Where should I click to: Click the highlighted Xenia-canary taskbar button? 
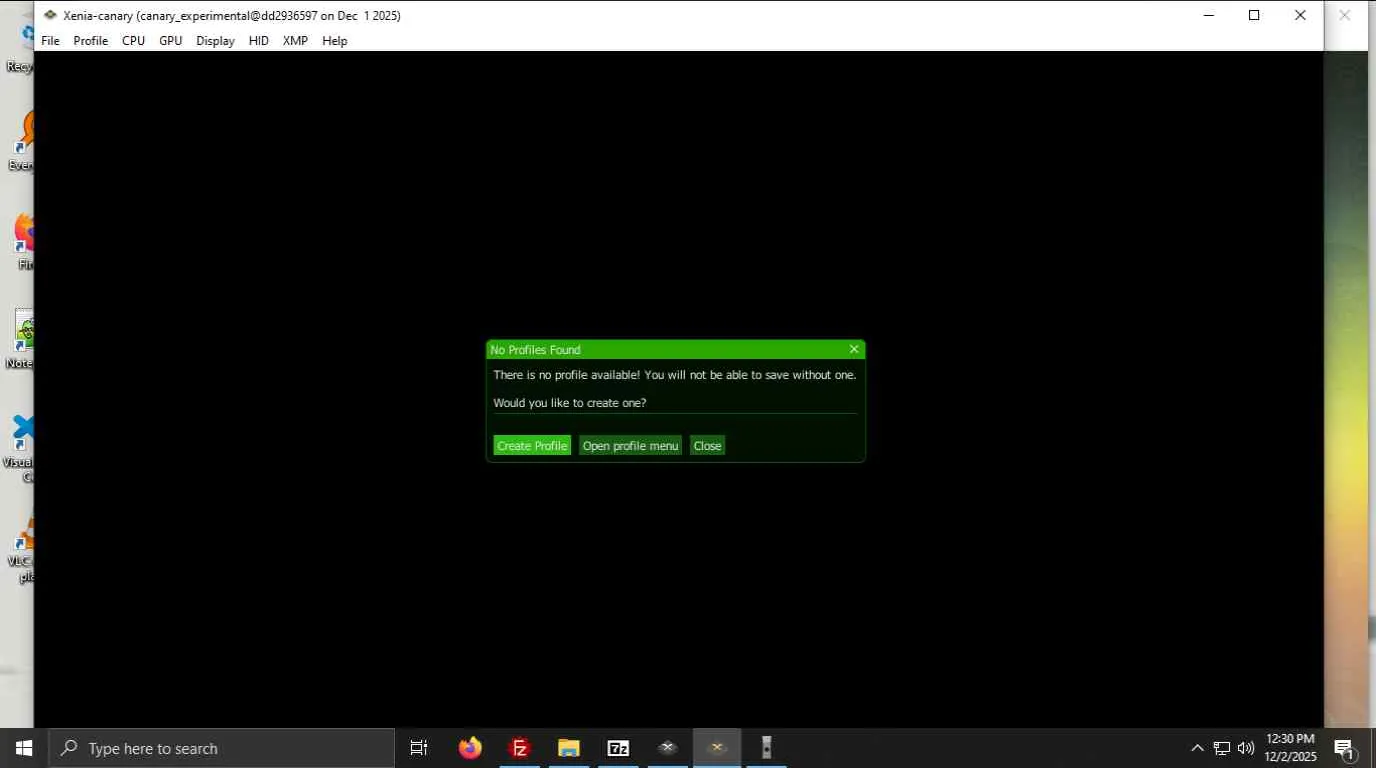[x=717, y=748]
